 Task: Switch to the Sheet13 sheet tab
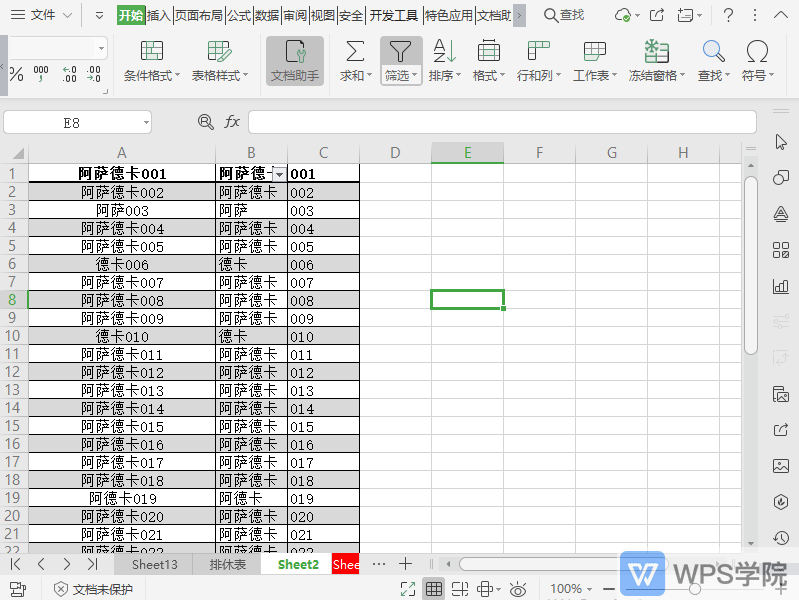tap(155, 564)
